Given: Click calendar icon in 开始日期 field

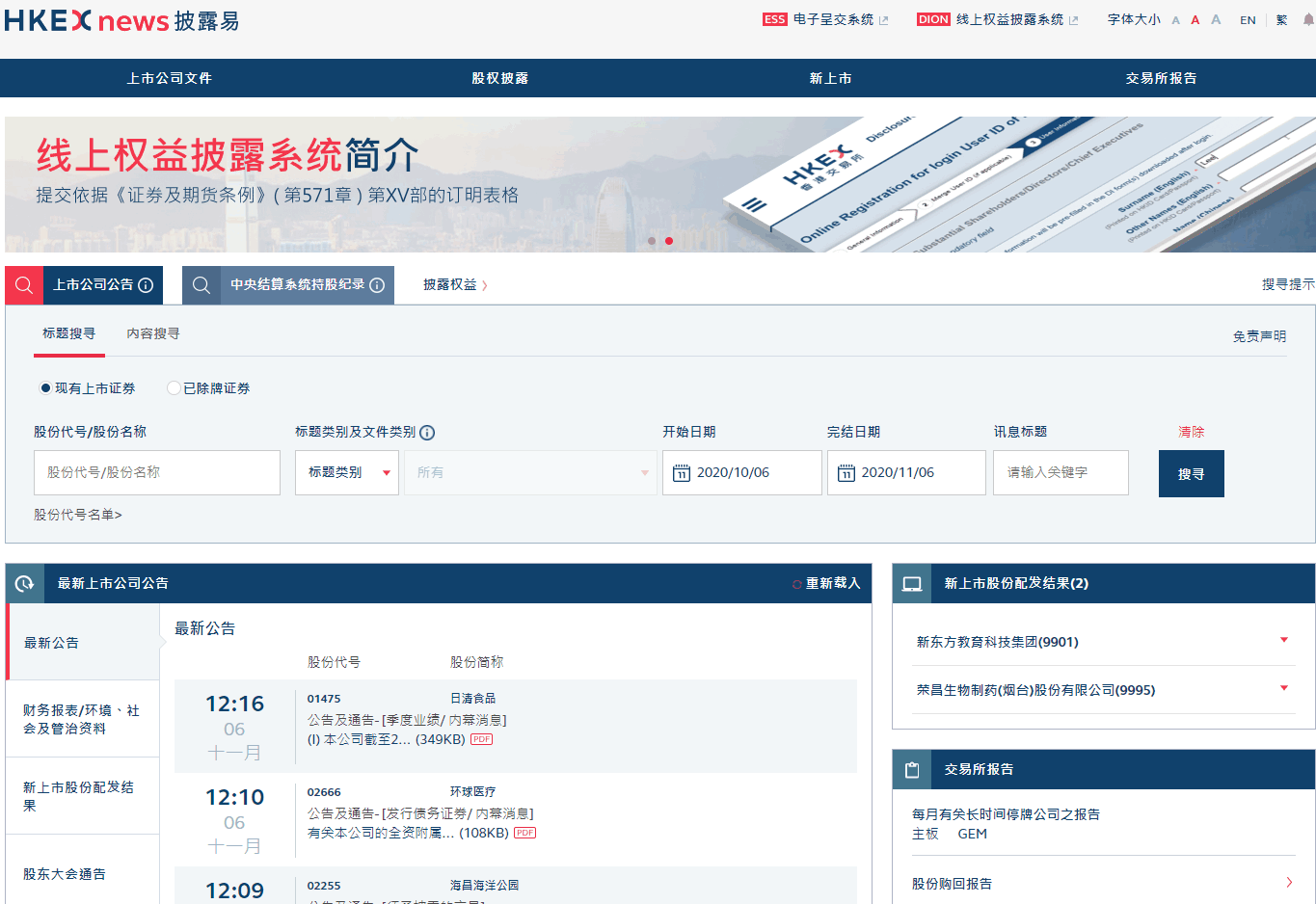Looking at the screenshot, I should coord(681,473).
